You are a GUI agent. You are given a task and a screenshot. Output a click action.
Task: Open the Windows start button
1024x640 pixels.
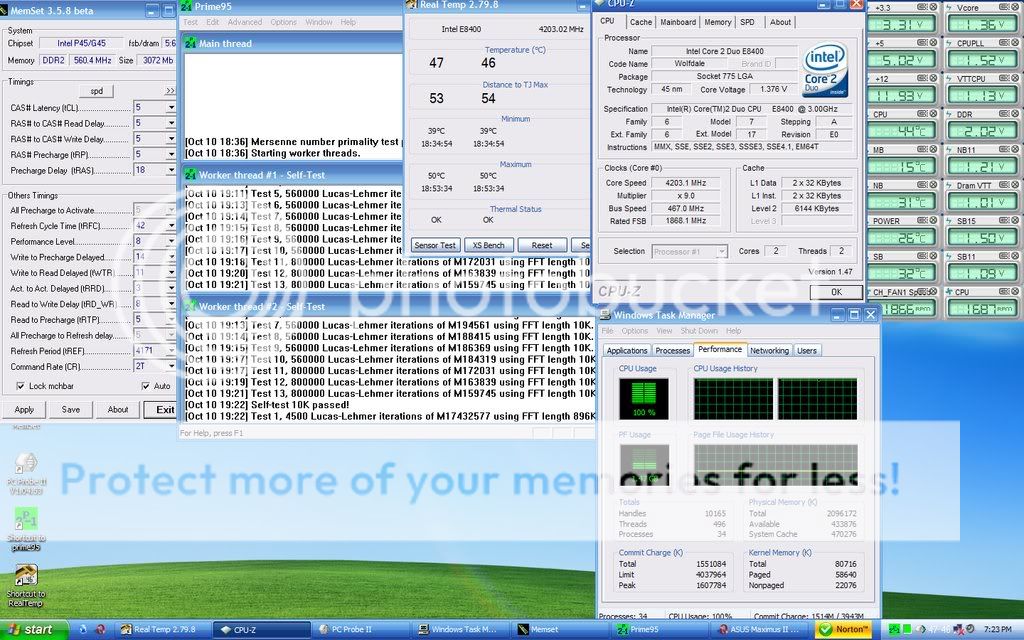pos(34,630)
